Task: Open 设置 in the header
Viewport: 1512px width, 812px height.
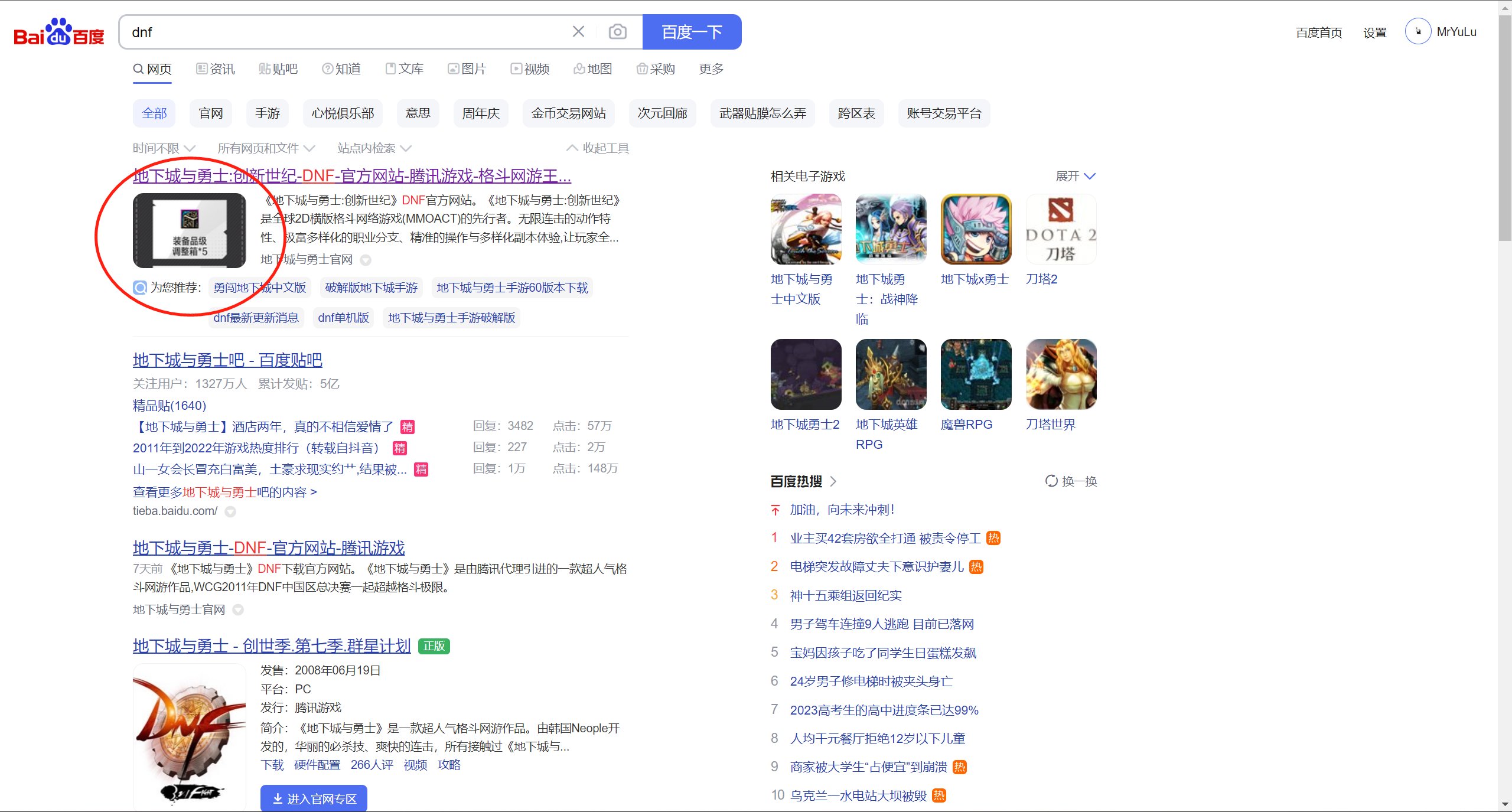Action: pyautogui.click(x=1375, y=32)
